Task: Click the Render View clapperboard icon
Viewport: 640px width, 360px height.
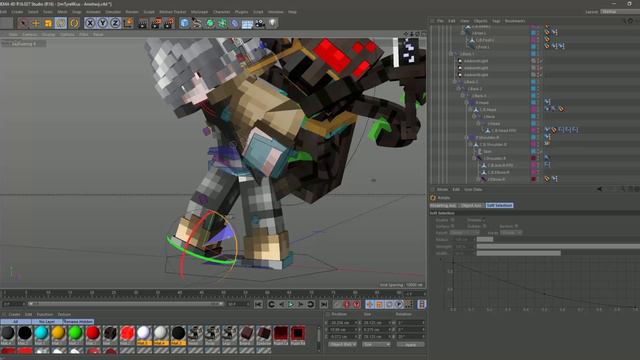Action: click(x=143, y=23)
